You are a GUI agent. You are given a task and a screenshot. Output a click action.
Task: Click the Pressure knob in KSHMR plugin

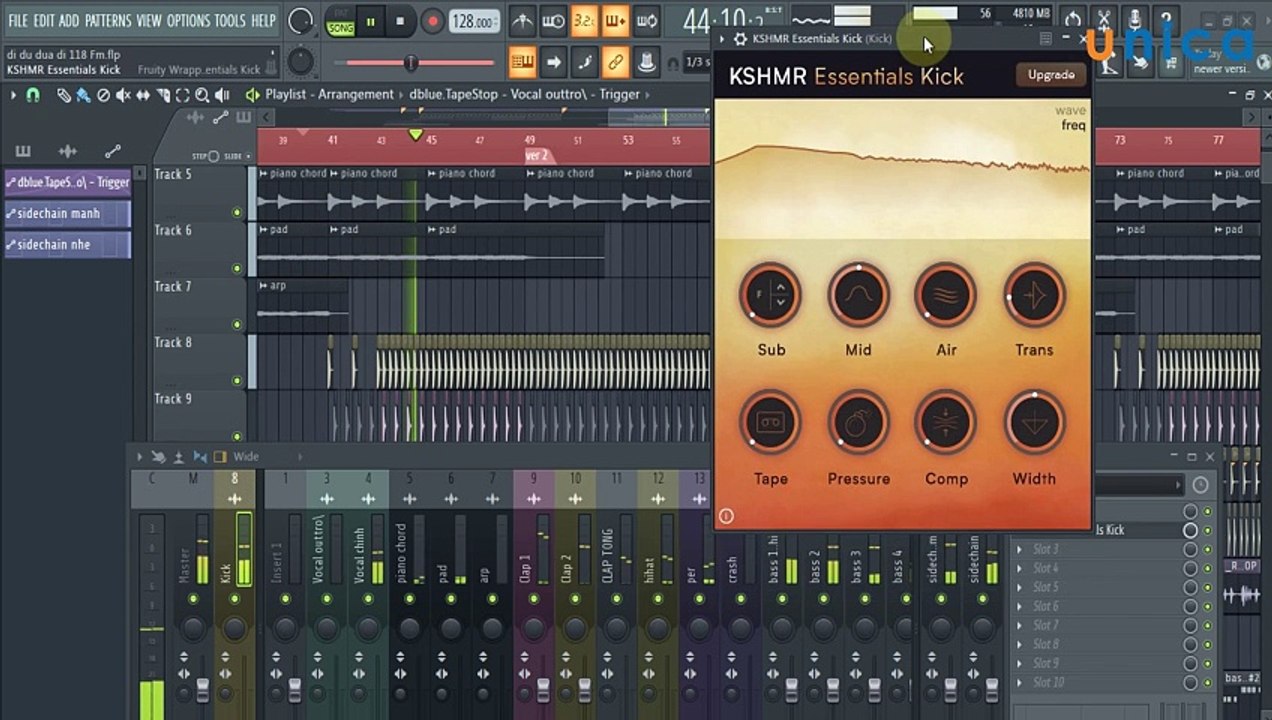click(858, 422)
